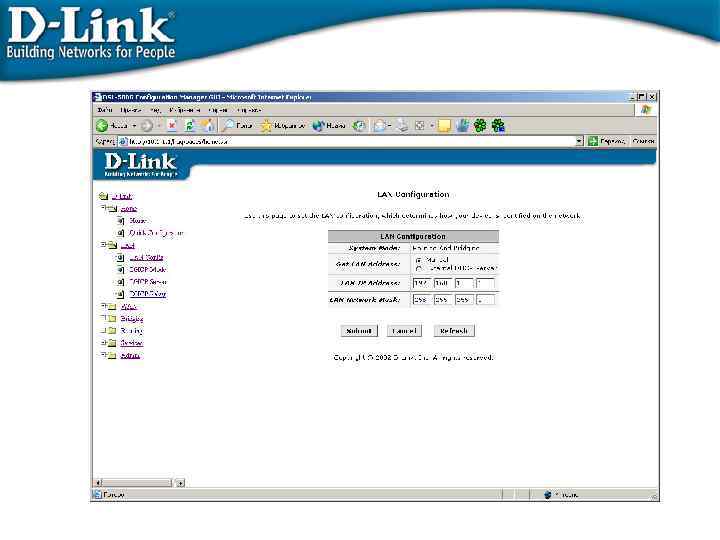Expand the Bridging tree node
720x540 pixels.
tap(104, 318)
